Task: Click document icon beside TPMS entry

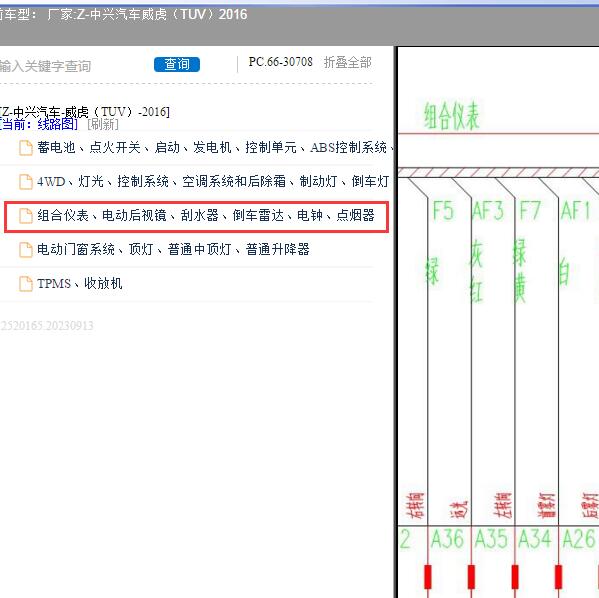Action: coord(26,284)
